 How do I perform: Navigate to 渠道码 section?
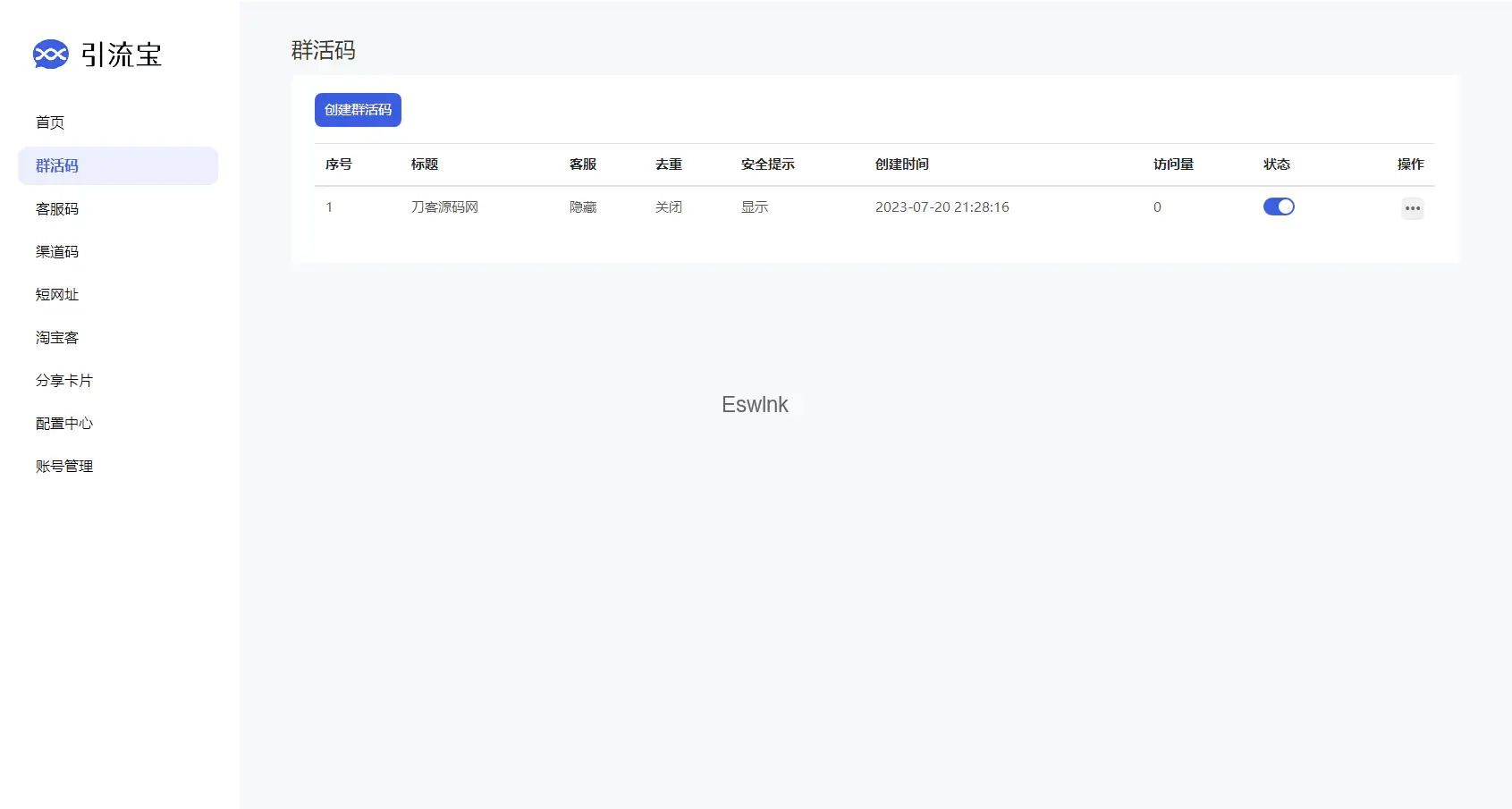tap(57, 251)
